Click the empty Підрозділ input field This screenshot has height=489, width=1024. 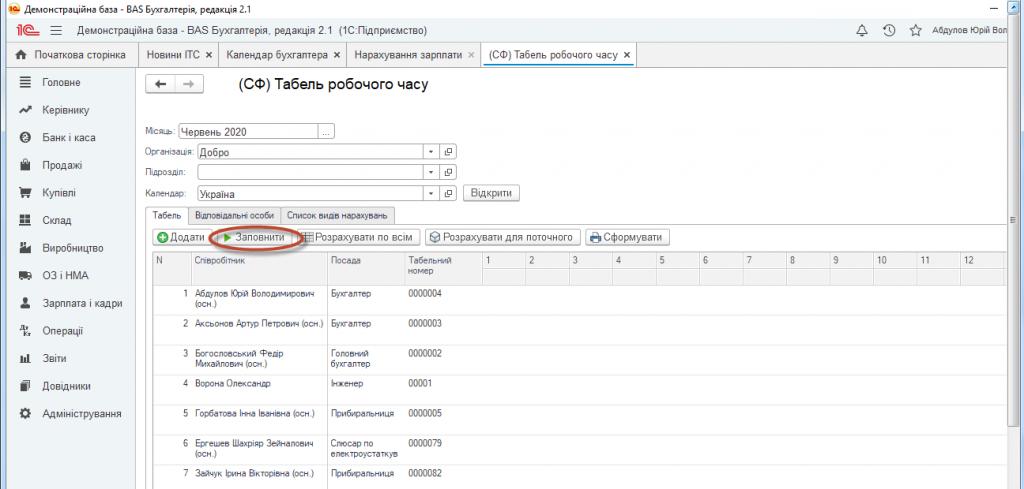tap(310, 172)
